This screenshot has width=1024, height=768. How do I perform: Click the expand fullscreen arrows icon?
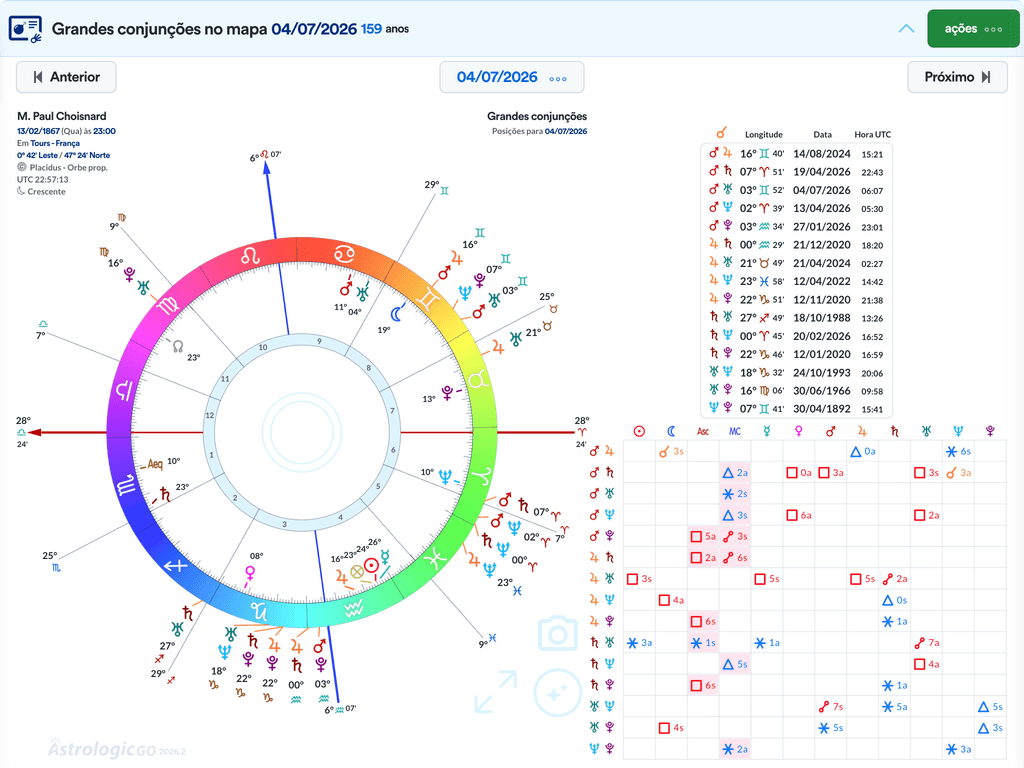tap(496, 691)
